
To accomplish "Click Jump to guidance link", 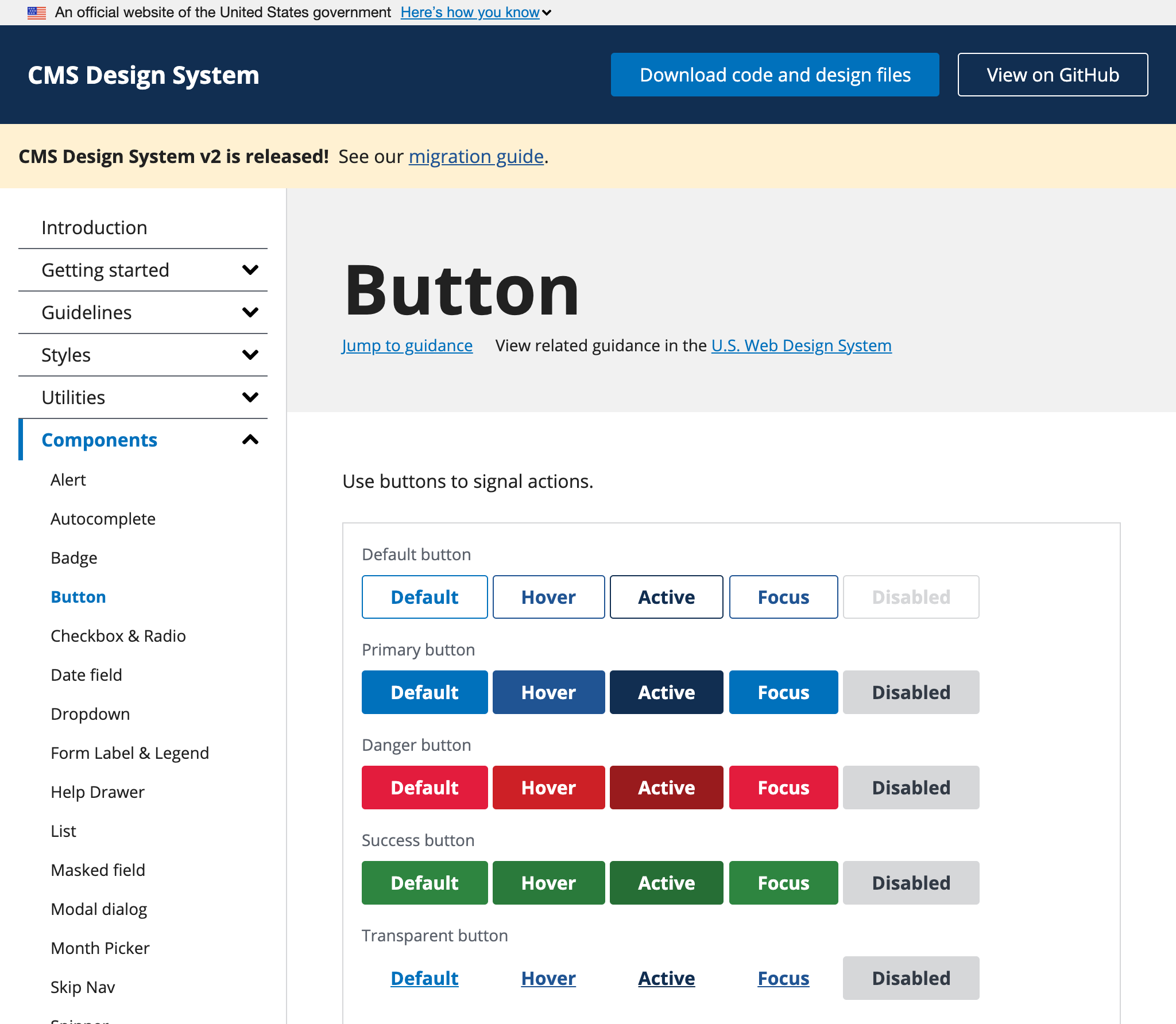I will (407, 346).
